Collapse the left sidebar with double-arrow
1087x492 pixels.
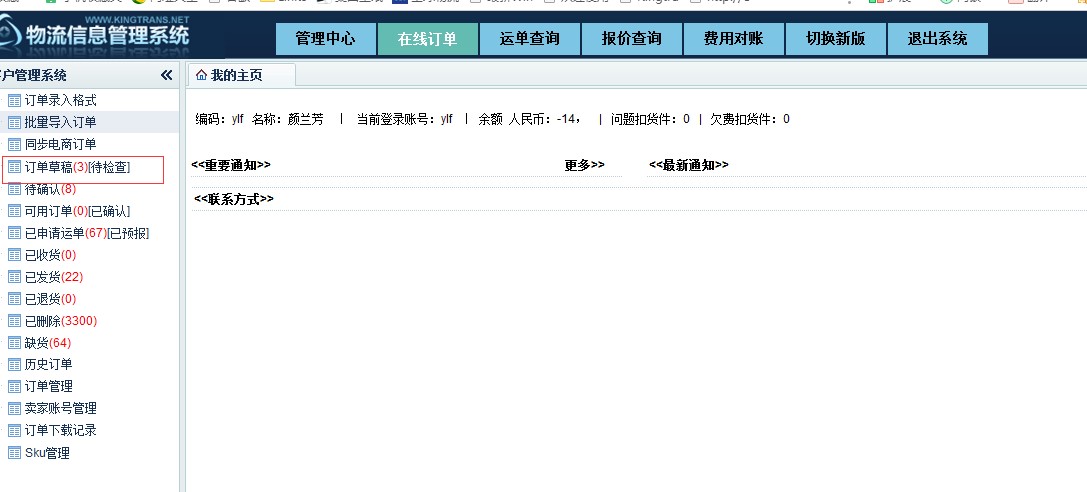click(166, 75)
